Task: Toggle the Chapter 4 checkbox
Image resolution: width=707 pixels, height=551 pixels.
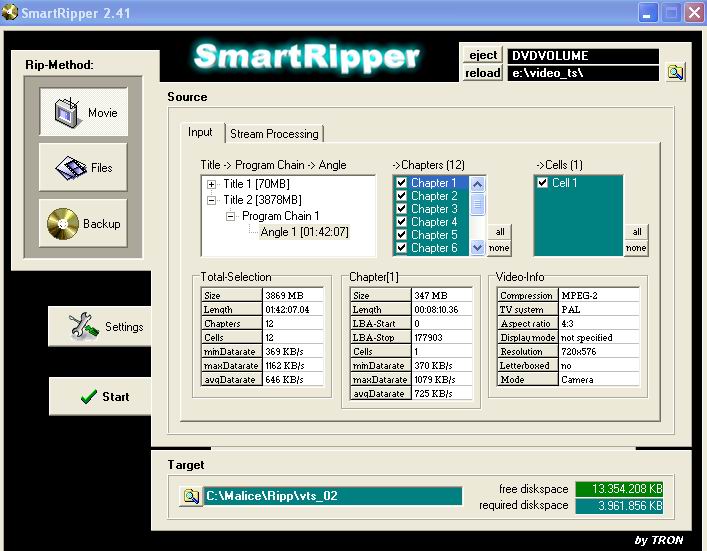Action: click(x=401, y=222)
